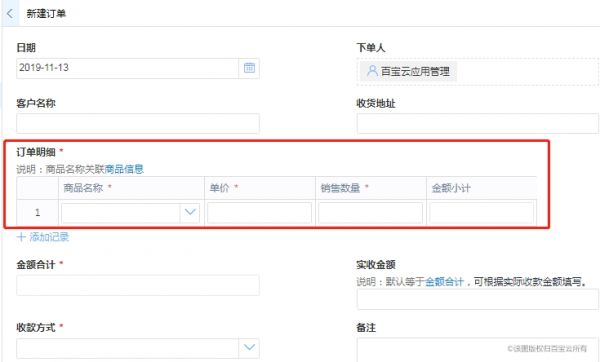The width and height of the screenshot is (600, 362).
Task: Click the plus icon before 添加记录
Action: pos(21,237)
